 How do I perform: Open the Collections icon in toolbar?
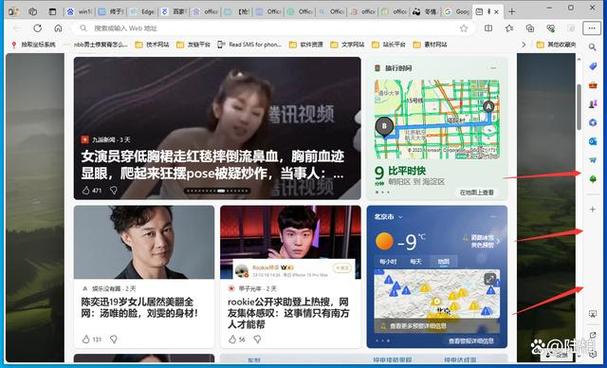coord(530,28)
